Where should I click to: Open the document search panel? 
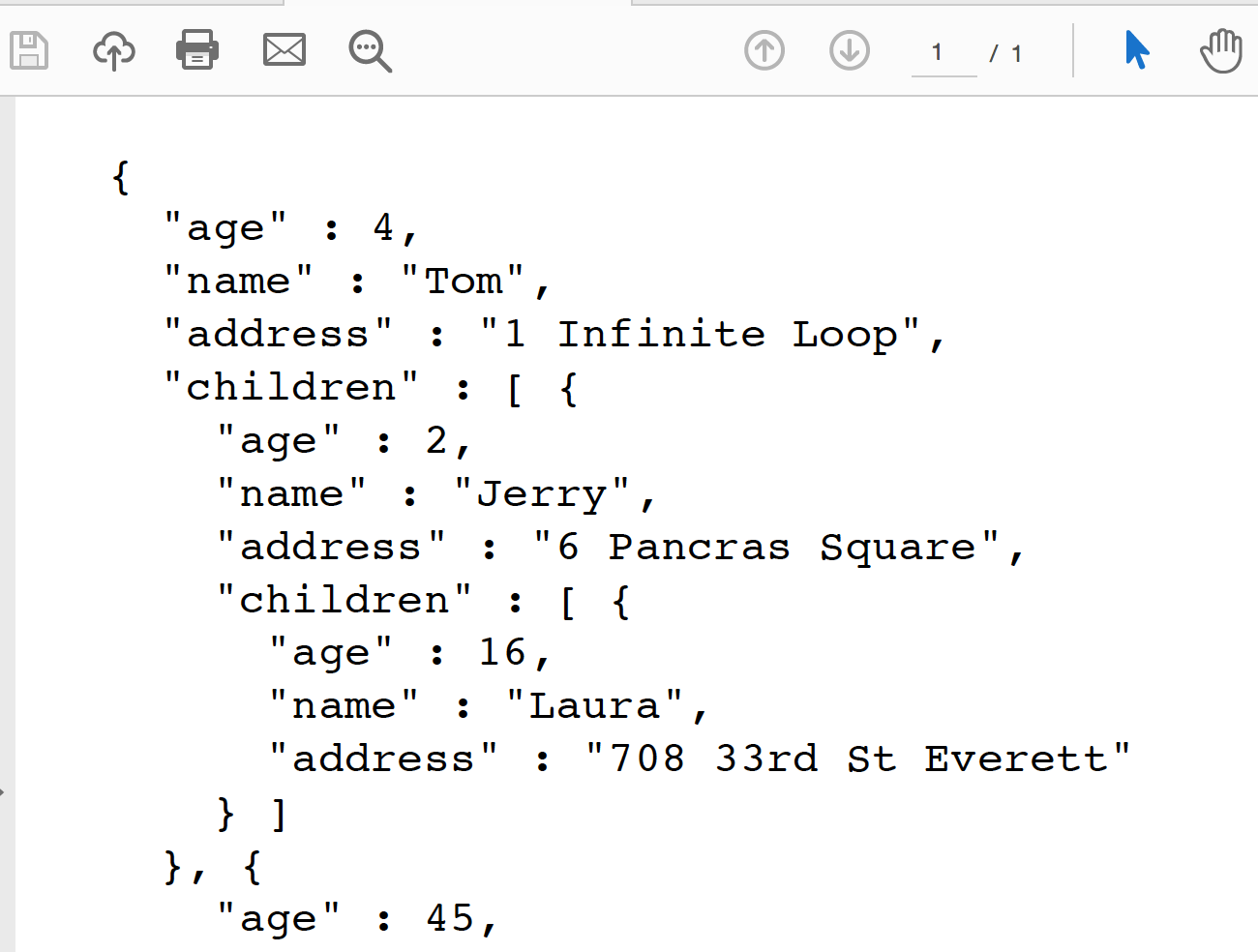(x=370, y=50)
